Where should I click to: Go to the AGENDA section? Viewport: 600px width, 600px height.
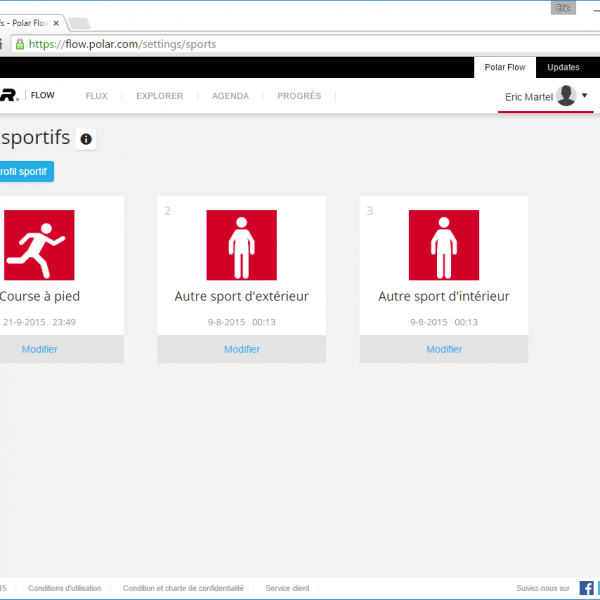(230, 96)
